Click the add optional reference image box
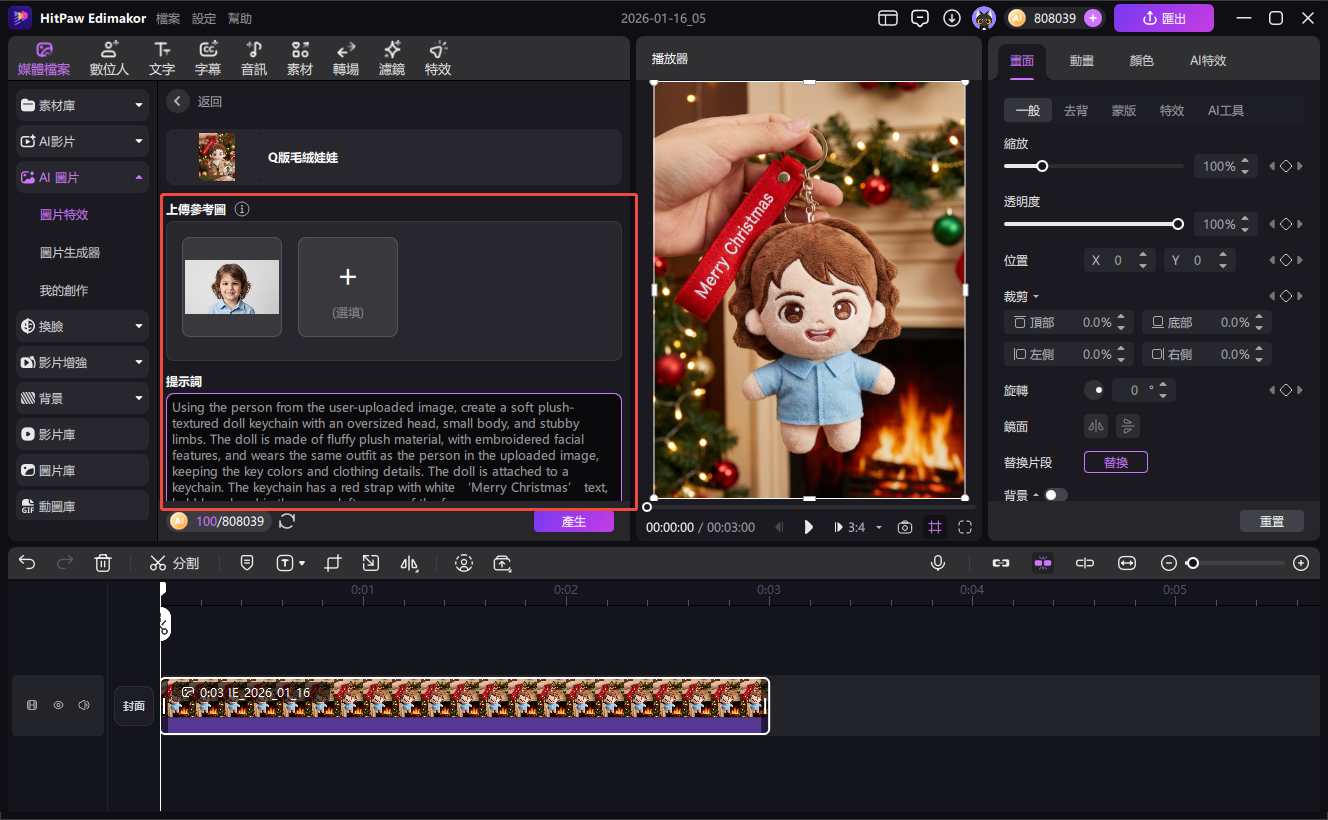The width and height of the screenshot is (1328, 820). (348, 287)
